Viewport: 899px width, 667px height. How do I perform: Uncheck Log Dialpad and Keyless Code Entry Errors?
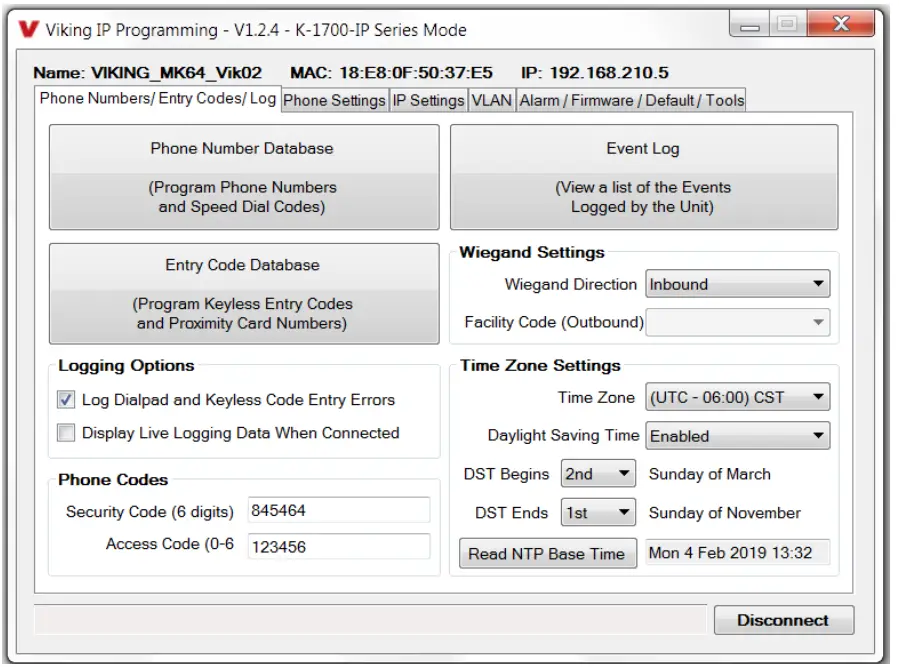pos(65,398)
